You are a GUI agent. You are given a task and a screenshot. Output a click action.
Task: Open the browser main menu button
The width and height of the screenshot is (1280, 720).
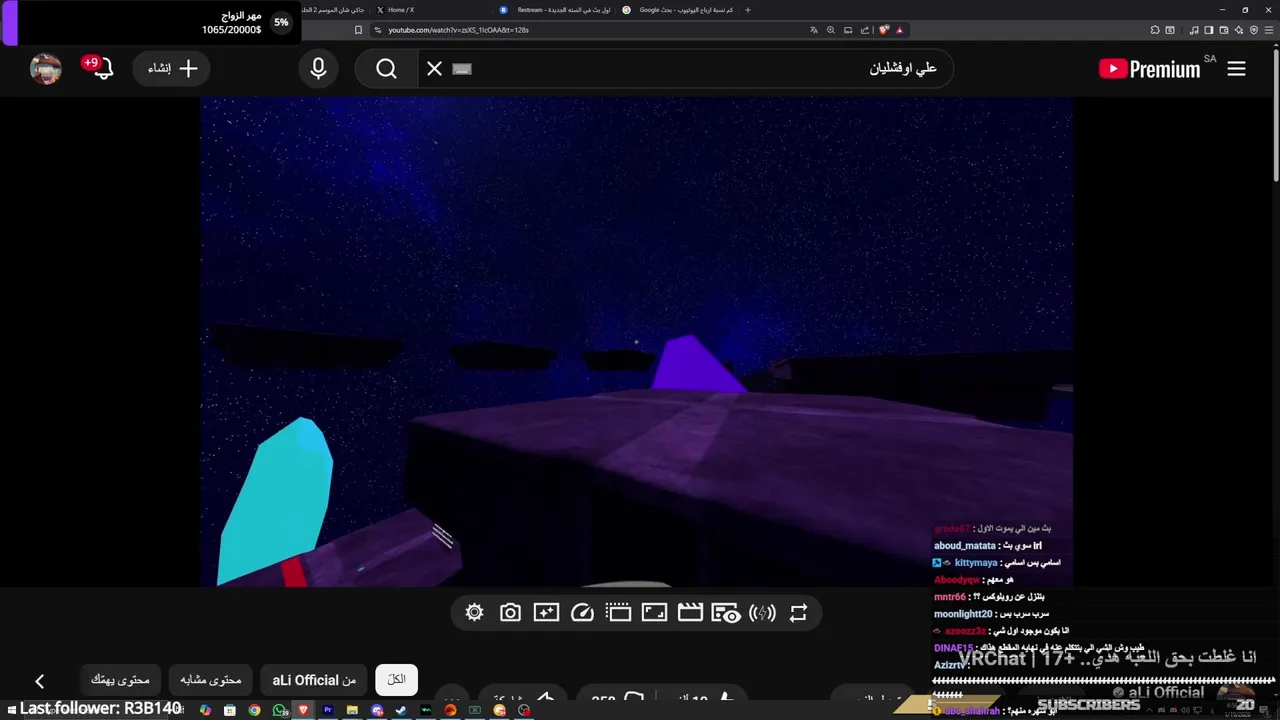pyautogui.click(x=1269, y=30)
